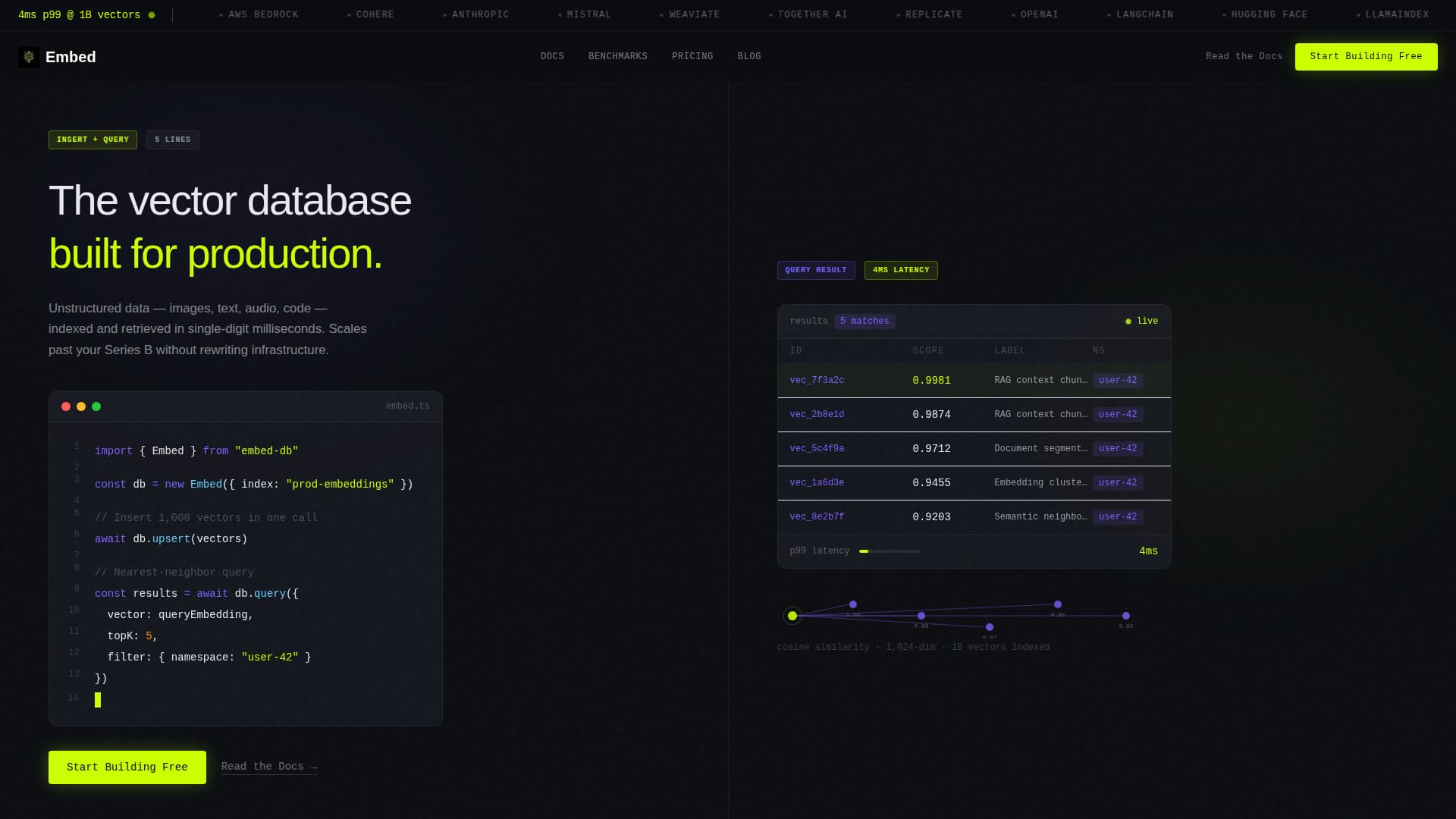
Task: Click the cosine similarity caption text
Action: tap(913, 648)
